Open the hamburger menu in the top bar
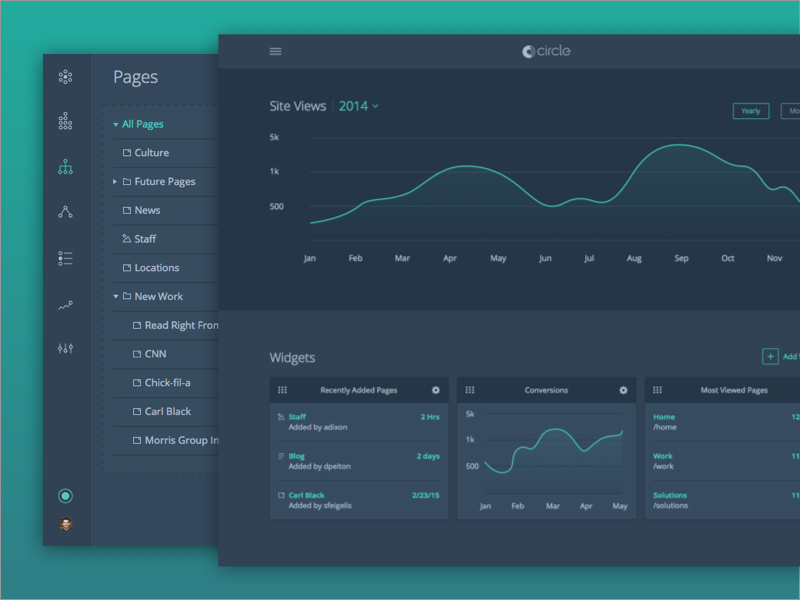Image resolution: width=800 pixels, height=600 pixels. 275,51
